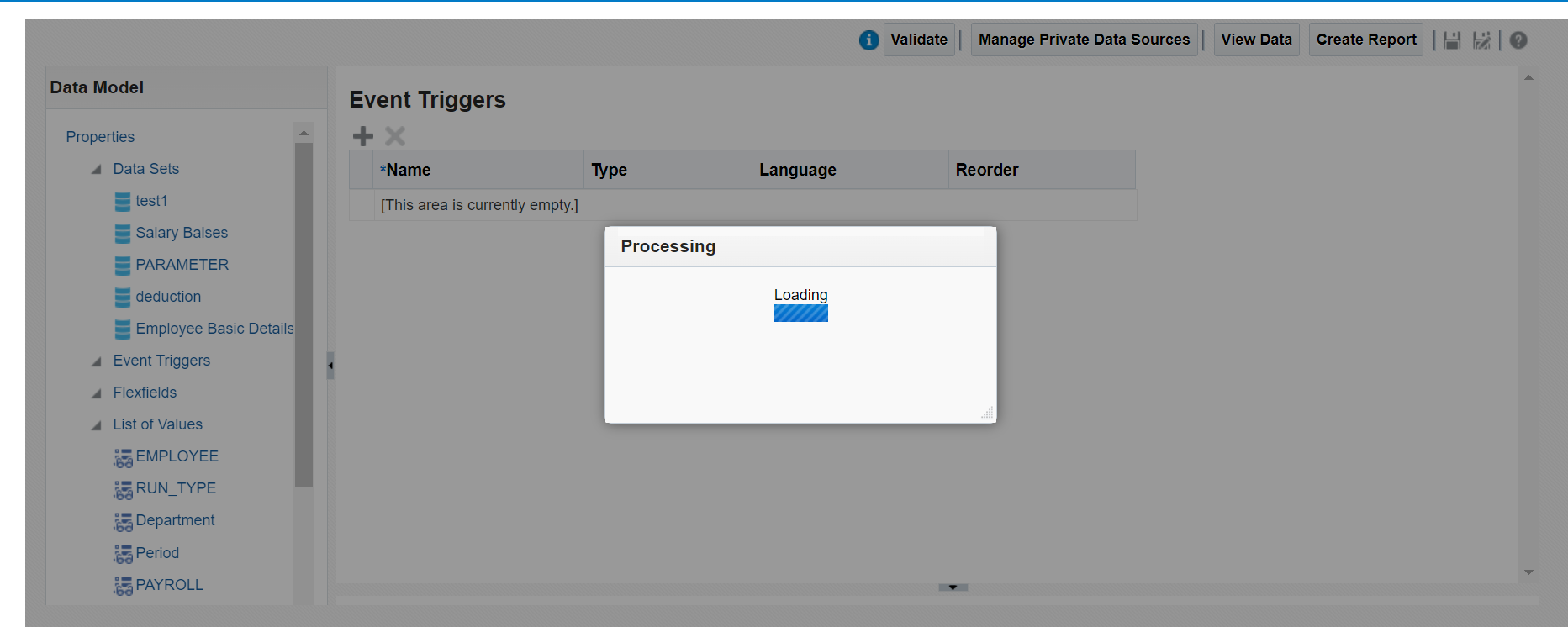Click the Reorder column header

[x=1042, y=170]
